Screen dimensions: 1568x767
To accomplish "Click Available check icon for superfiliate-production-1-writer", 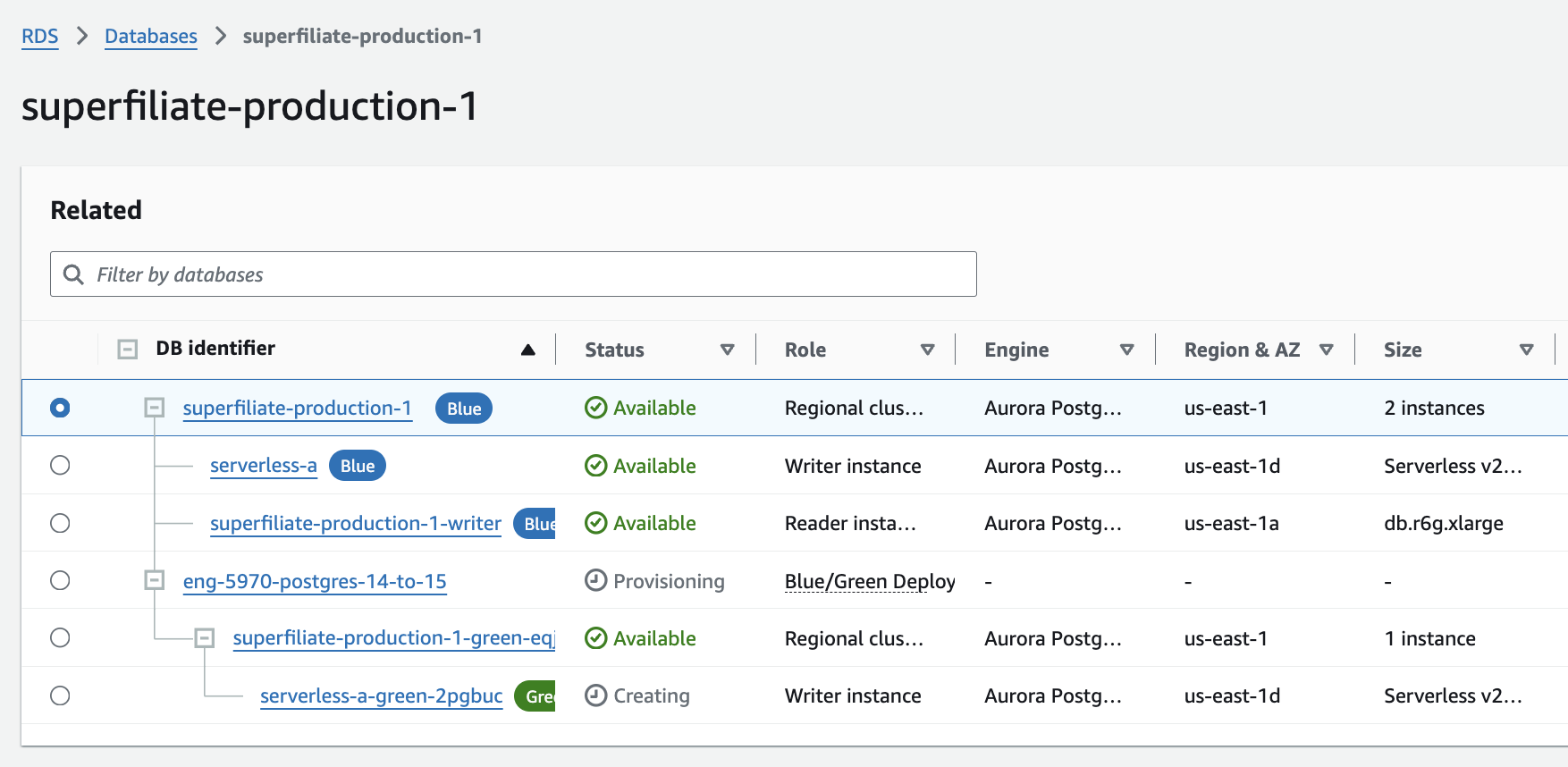I will (x=596, y=523).
